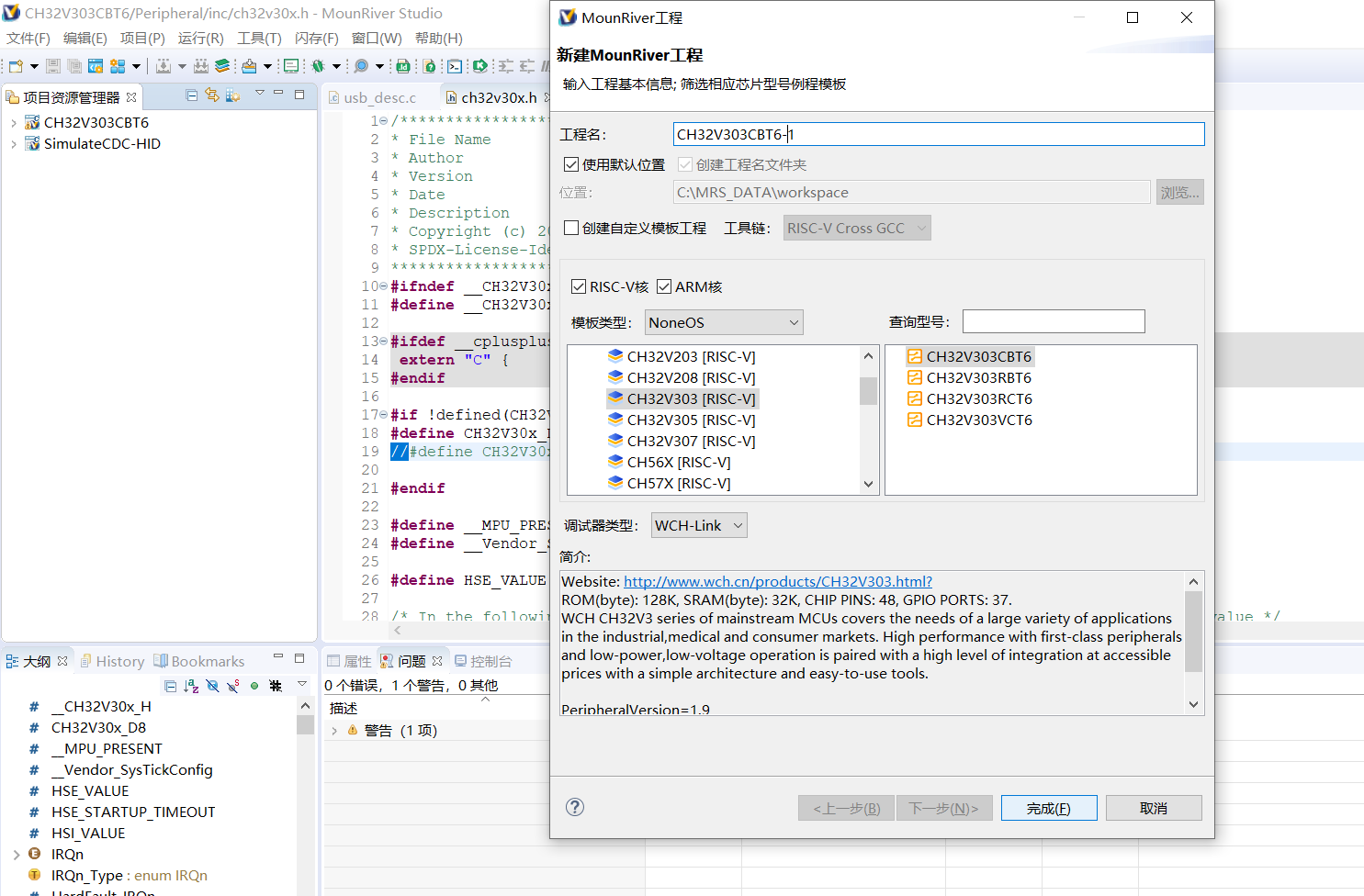Image resolution: width=1364 pixels, height=896 pixels.
Task: Click the New project toolbar icon
Action: [x=16, y=66]
